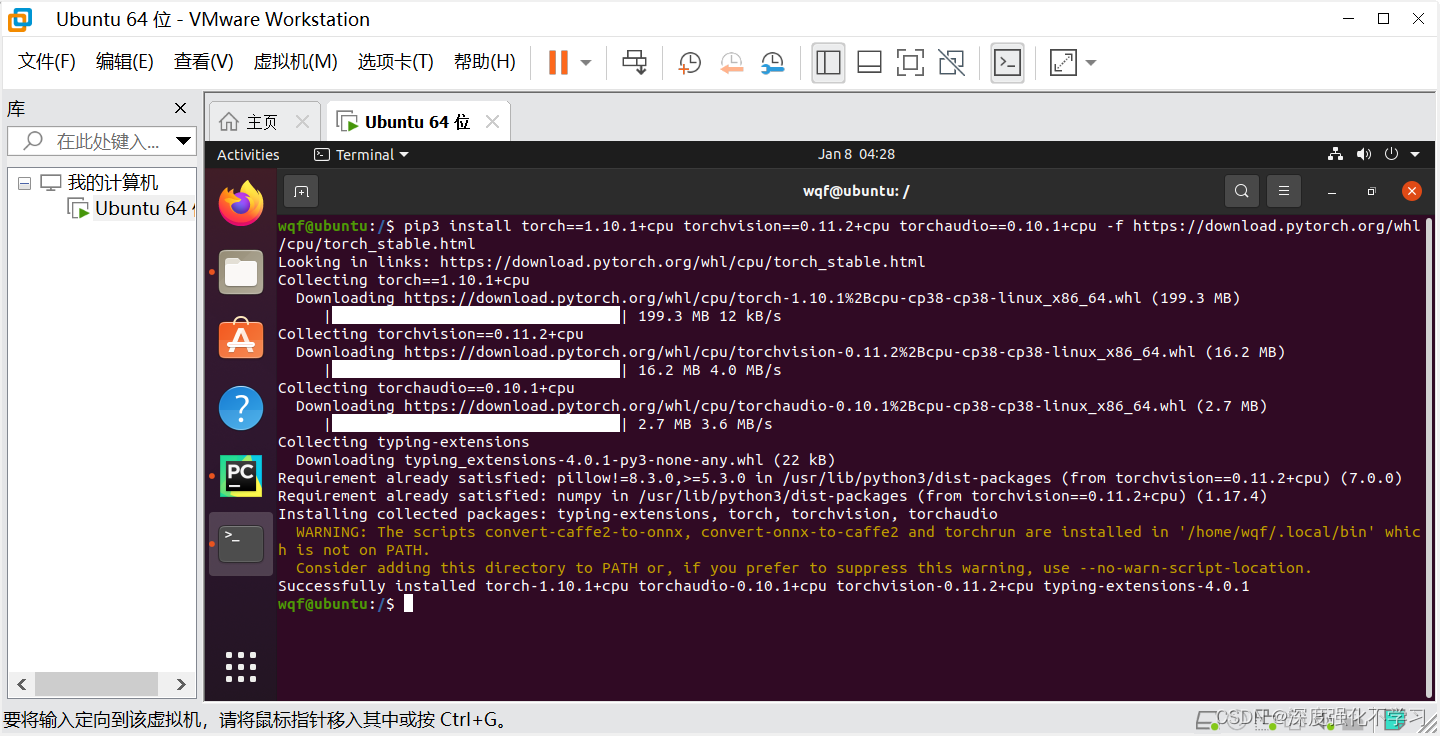Open the snapshot manager icon

[772, 63]
